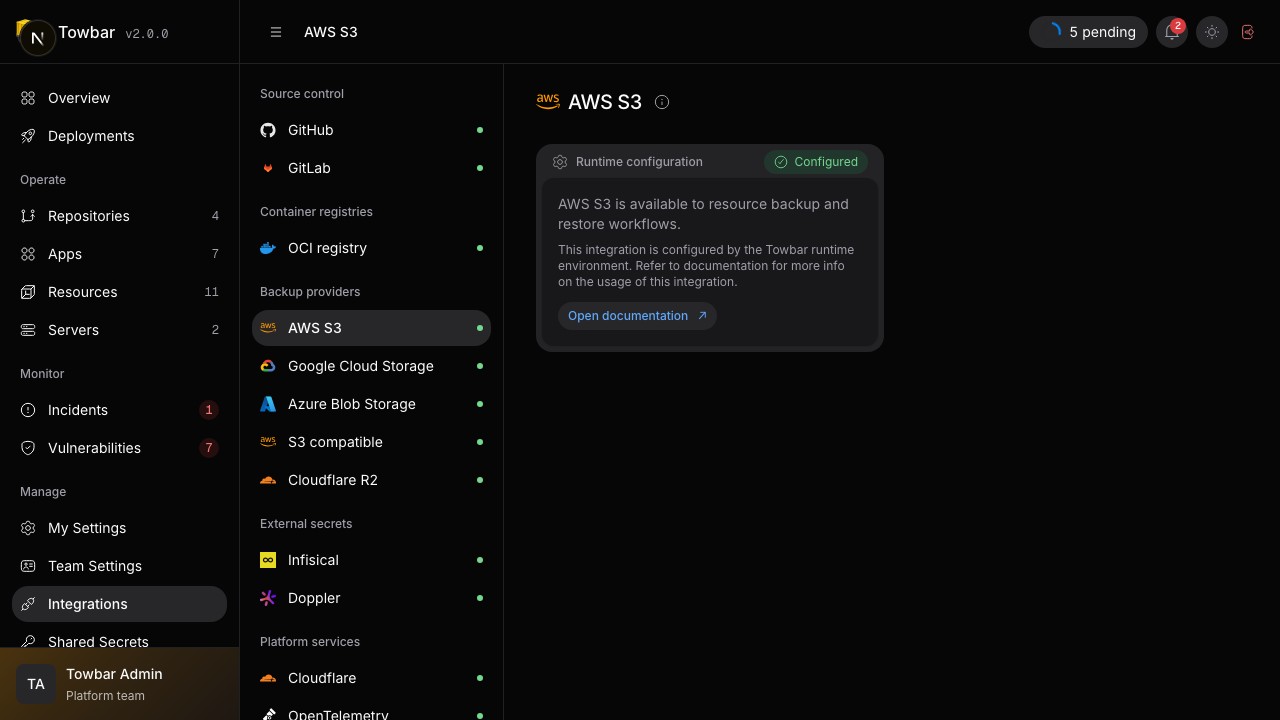The image size is (1280, 720).
Task: Select S3 compatible provider
Action: click(371, 442)
